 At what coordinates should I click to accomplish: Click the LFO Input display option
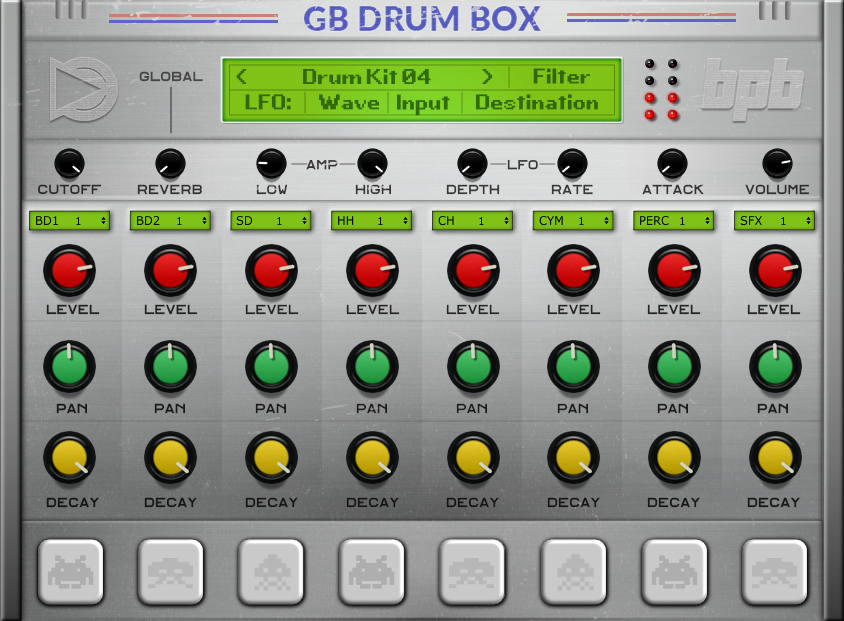(423, 102)
